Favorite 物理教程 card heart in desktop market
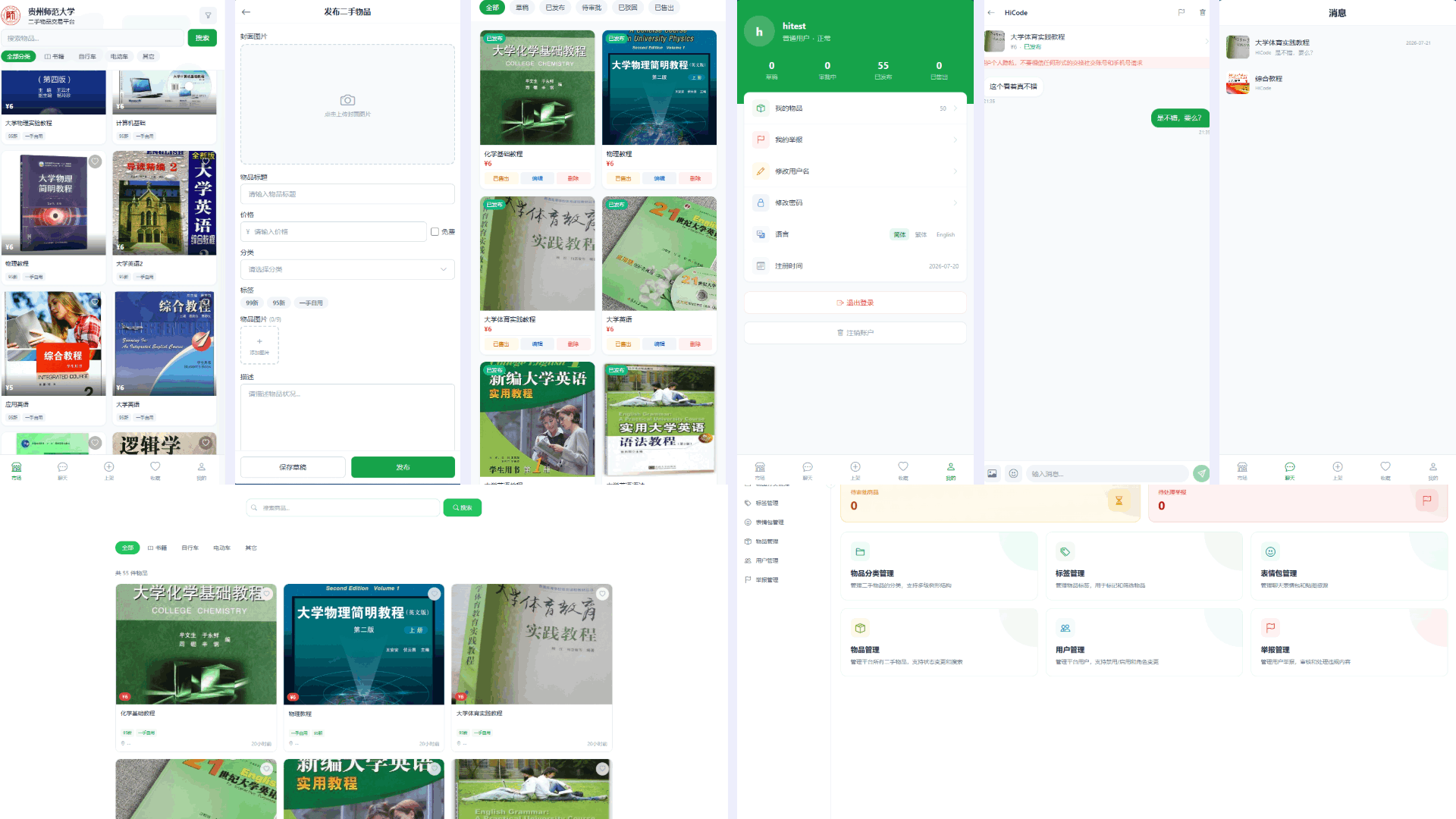The height and width of the screenshot is (819, 1456). (x=434, y=594)
